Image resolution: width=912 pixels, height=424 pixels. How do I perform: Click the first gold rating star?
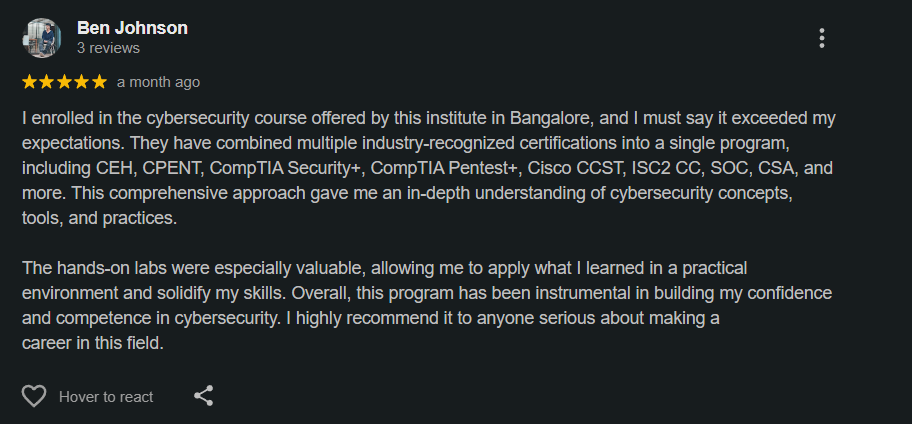[29, 81]
